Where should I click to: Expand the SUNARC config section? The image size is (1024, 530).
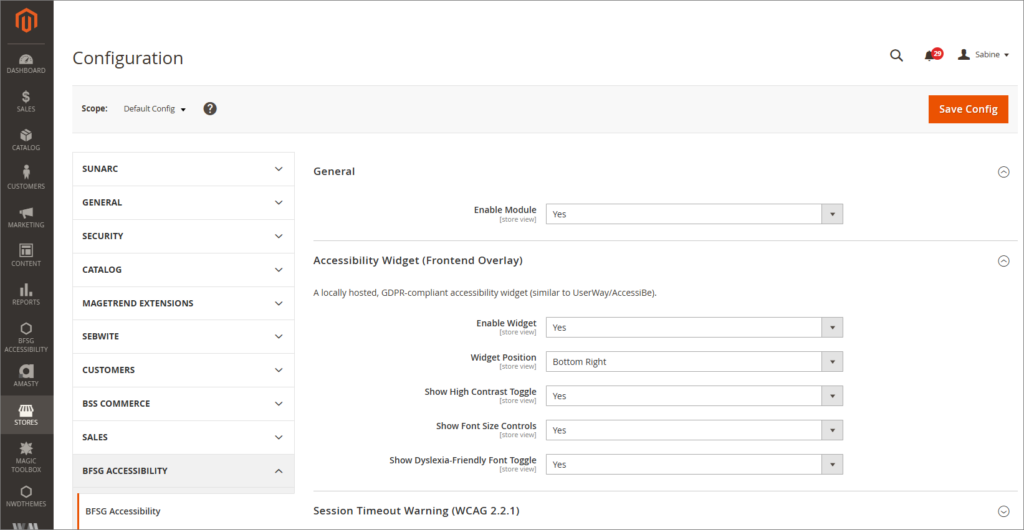[x=184, y=169]
